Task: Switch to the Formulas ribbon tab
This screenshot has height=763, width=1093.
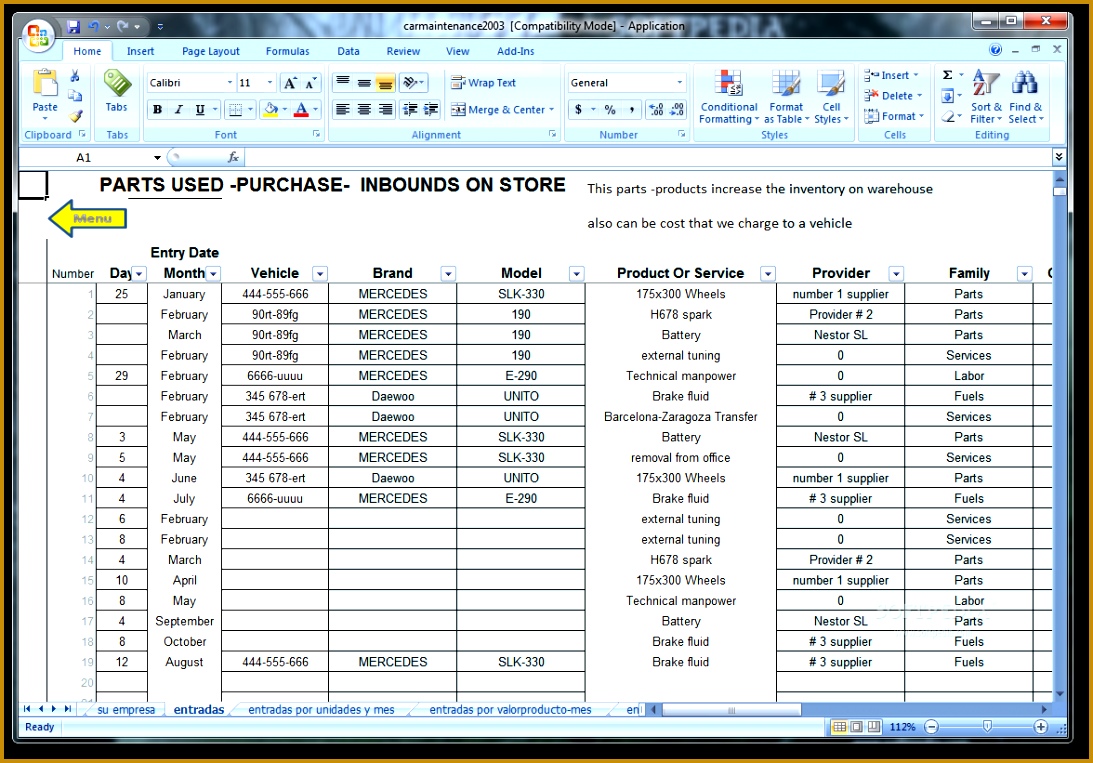Action: (x=287, y=51)
